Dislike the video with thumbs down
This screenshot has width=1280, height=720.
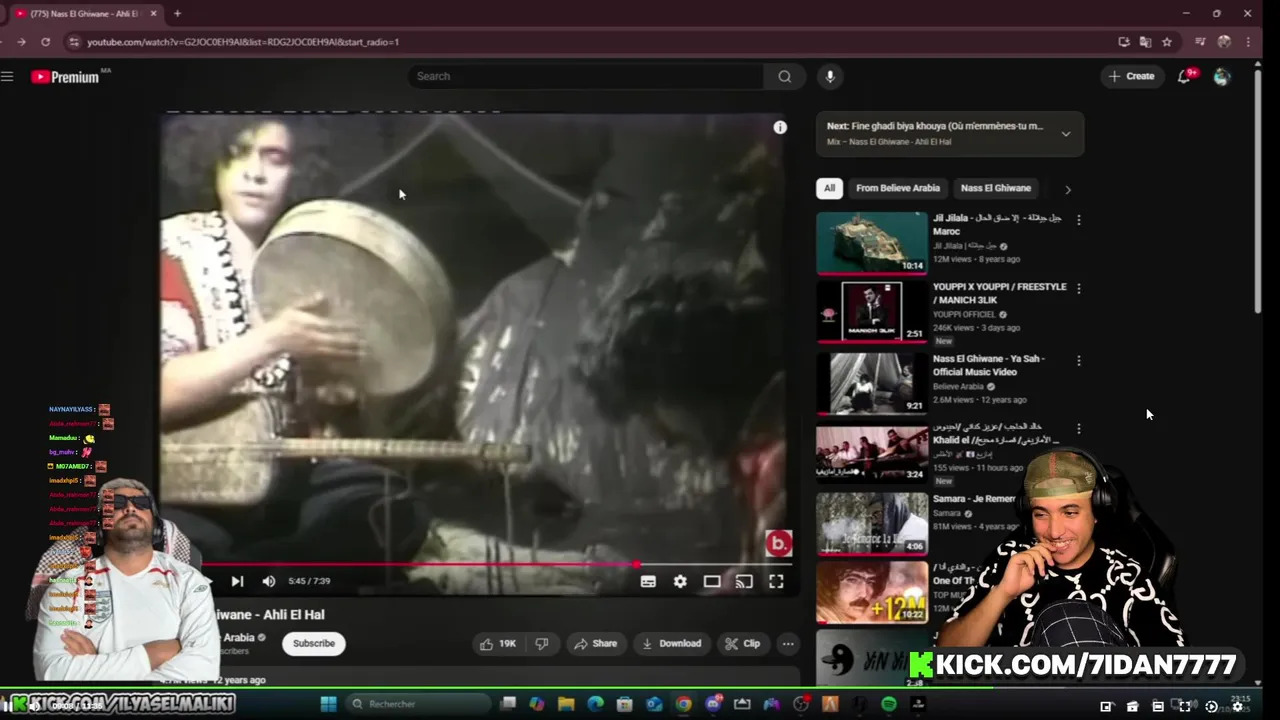[542, 643]
